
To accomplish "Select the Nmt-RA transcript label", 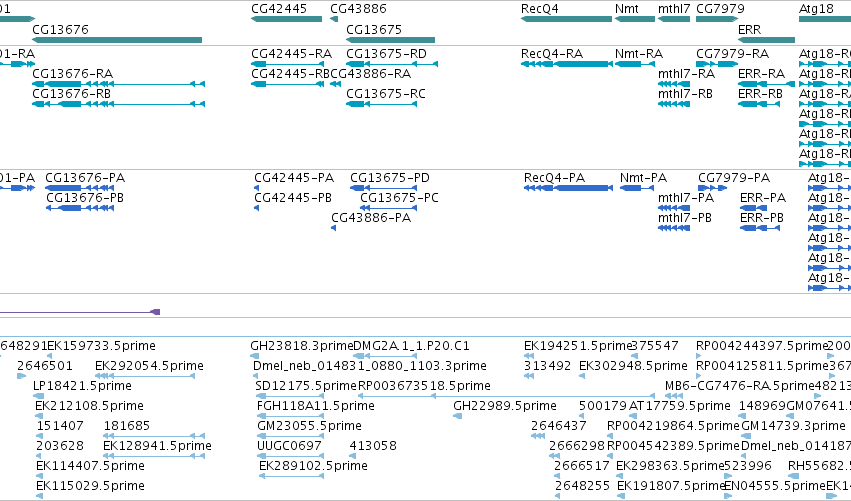I will [639, 54].
